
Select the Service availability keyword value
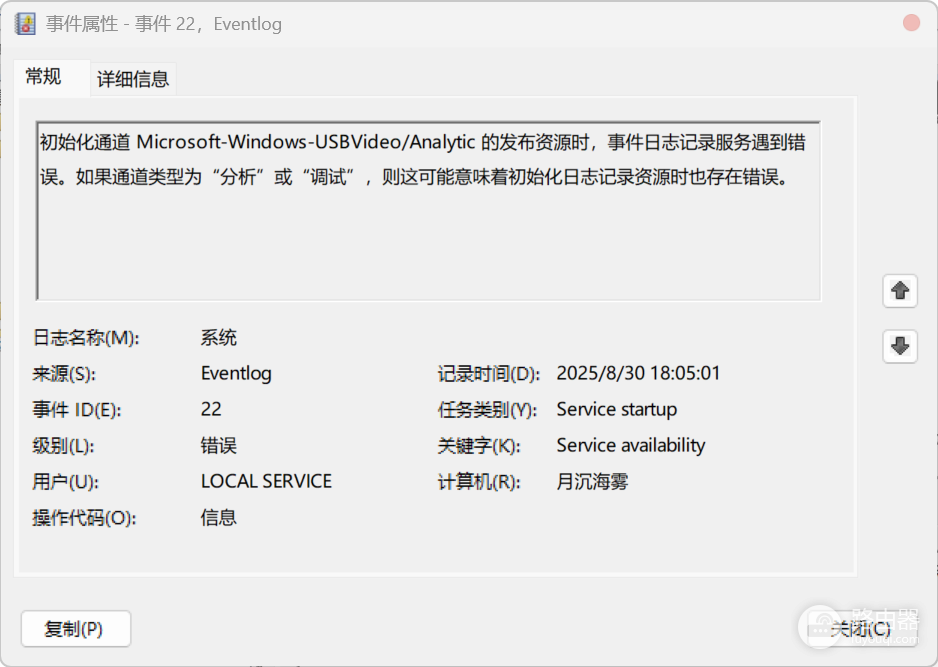631,445
